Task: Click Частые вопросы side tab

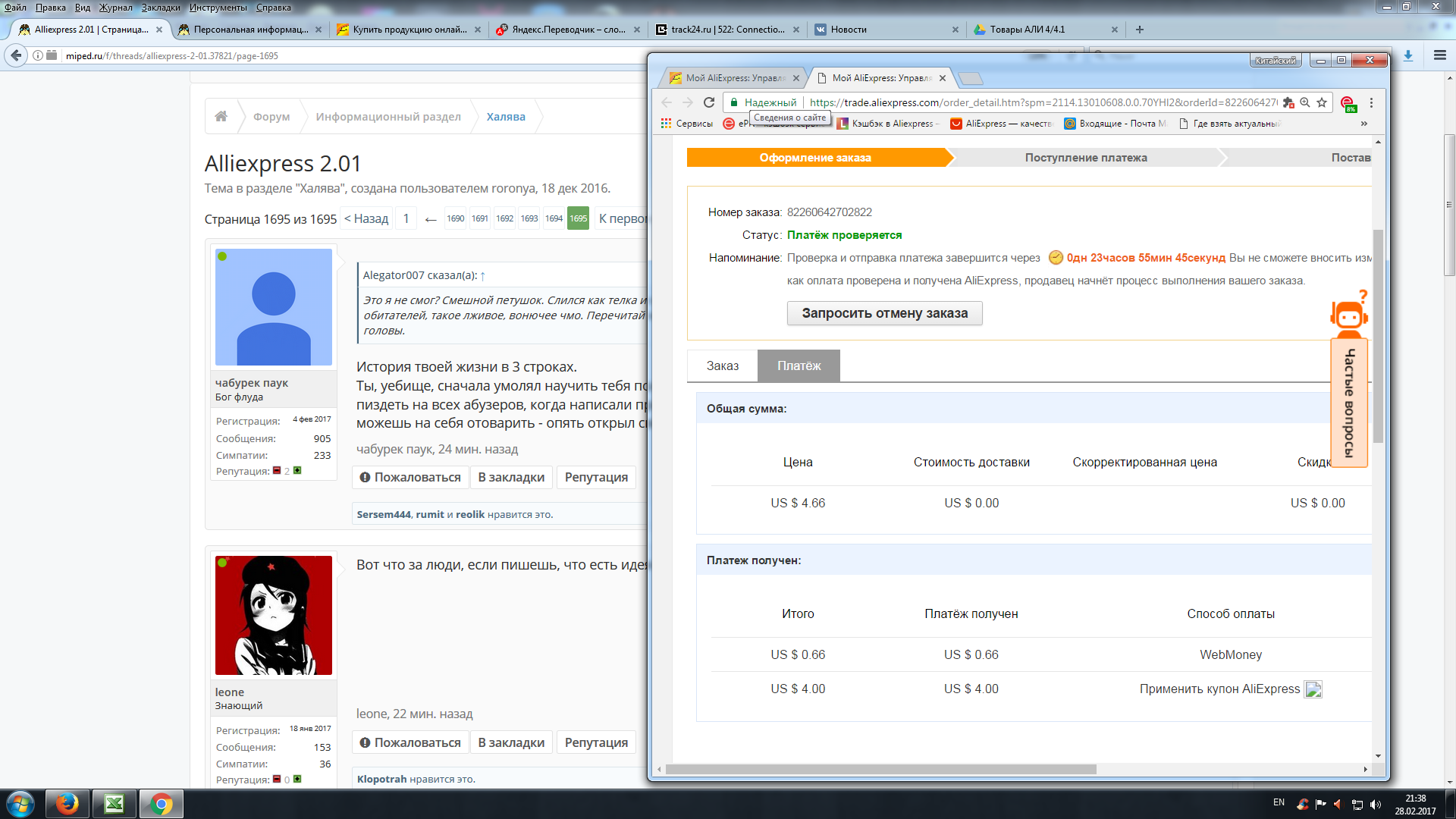Action: tap(1349, 403)
